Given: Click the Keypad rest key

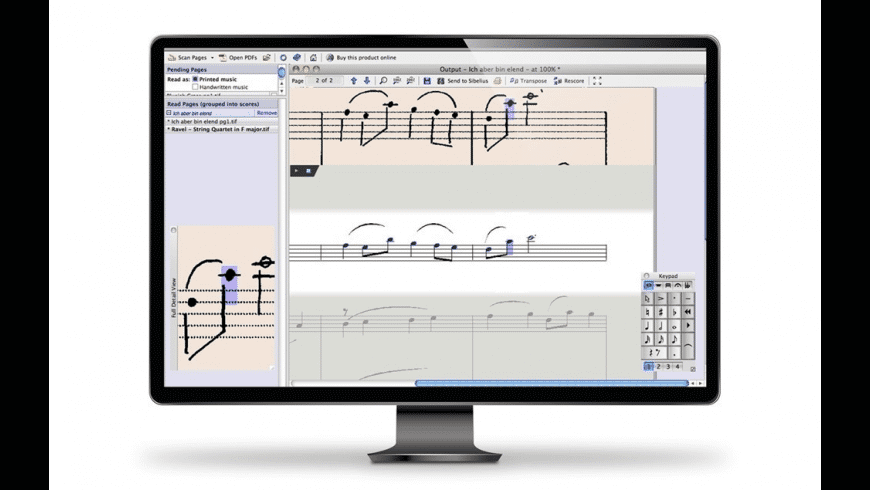Looking at the screenshot, I should point(654,352).
